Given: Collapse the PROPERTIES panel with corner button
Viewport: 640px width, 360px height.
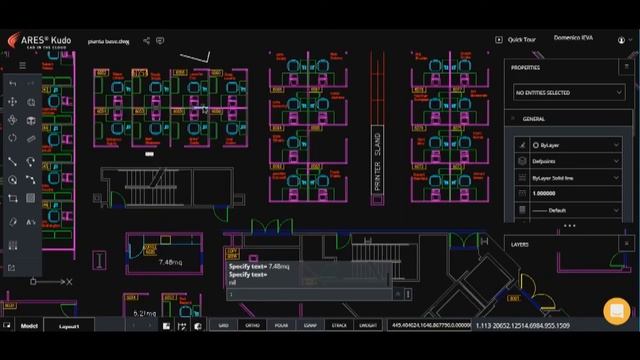Looking at the screenshot, I should coord(627,67).
